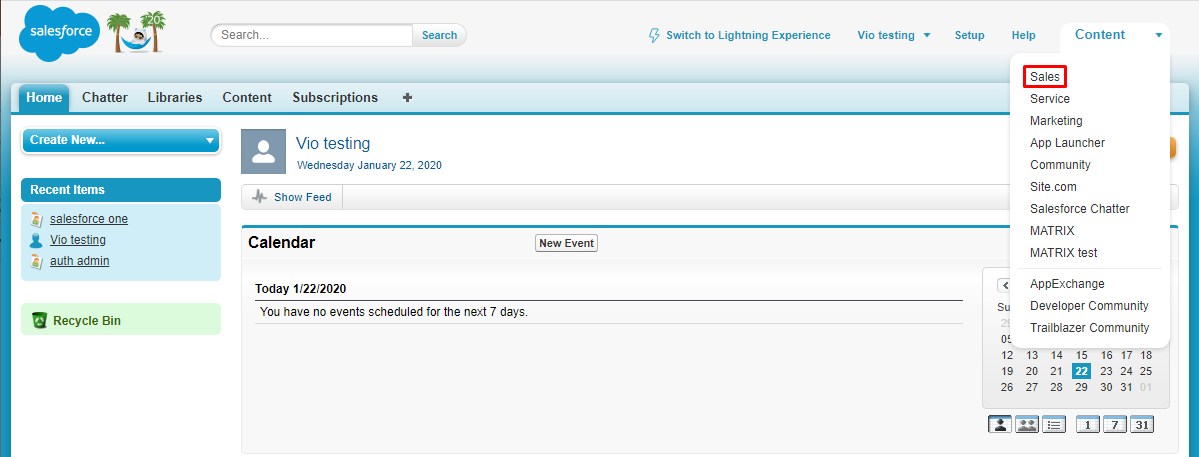Click the New Event button
The width and height of the screenshot is (1199, 457).
pos(567,243)
